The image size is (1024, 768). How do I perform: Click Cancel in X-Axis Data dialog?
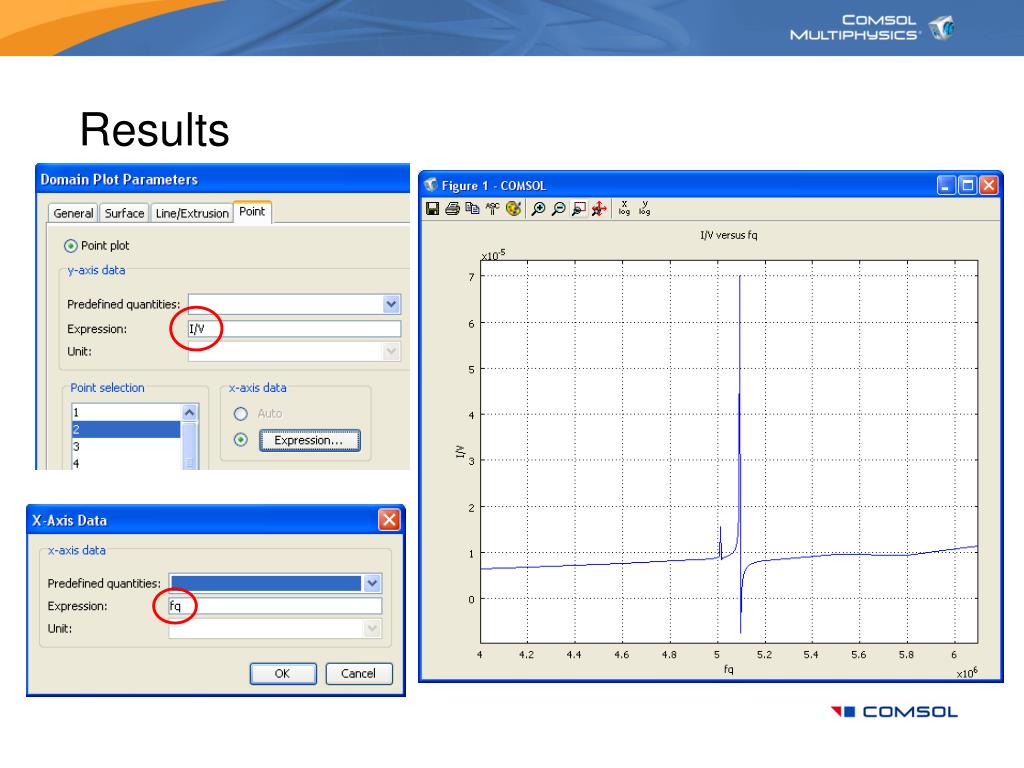(x=359, y=673)
